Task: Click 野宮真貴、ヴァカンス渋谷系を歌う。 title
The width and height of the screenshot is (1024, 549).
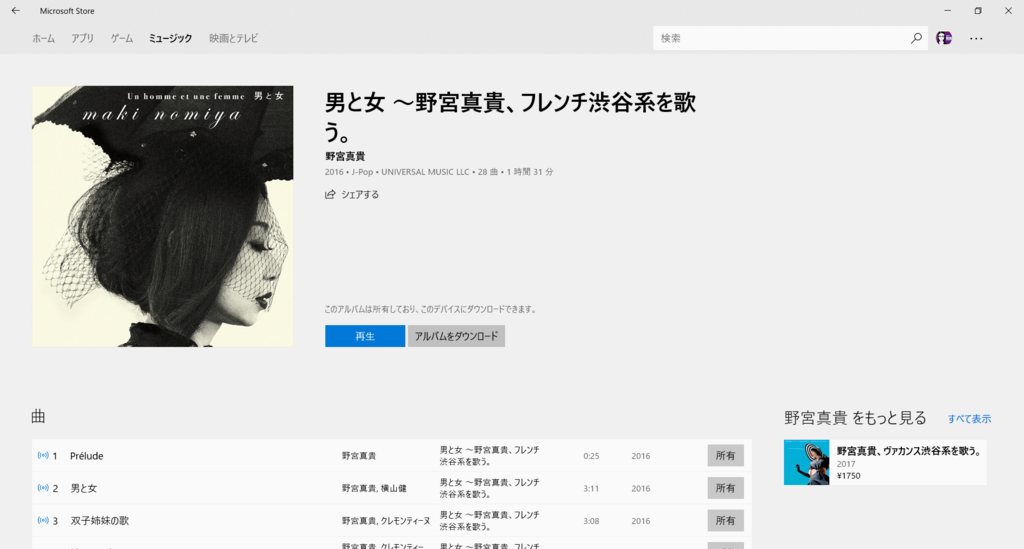Action: tap(910, 451)
